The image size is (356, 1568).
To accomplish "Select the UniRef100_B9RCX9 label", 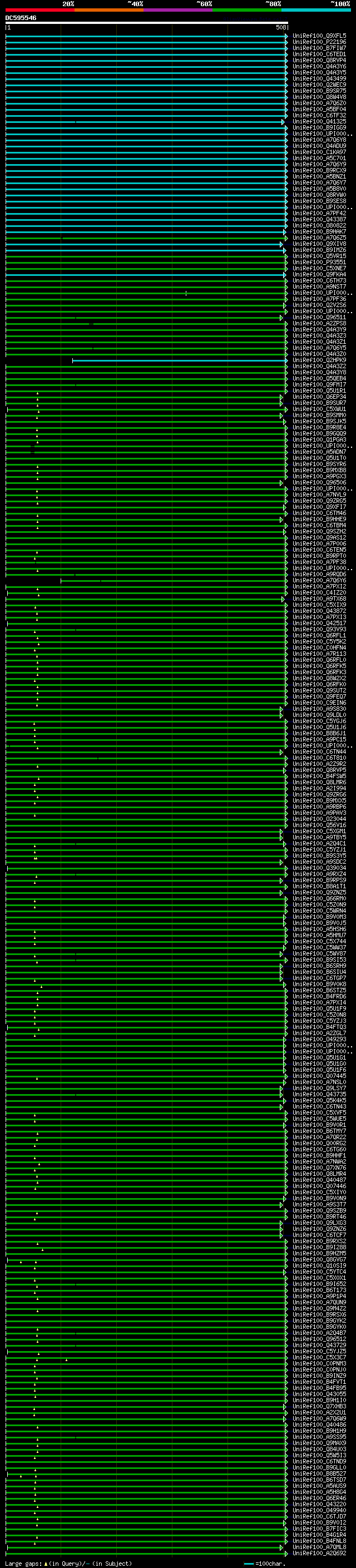I will pyautogui.click(x=319, y=170).
